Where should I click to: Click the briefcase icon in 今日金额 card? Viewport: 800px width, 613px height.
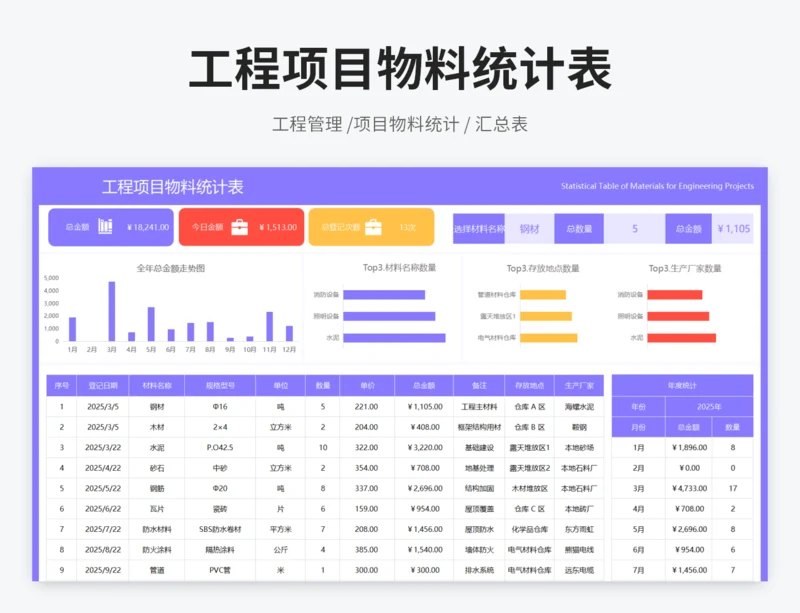click(239, 227)
